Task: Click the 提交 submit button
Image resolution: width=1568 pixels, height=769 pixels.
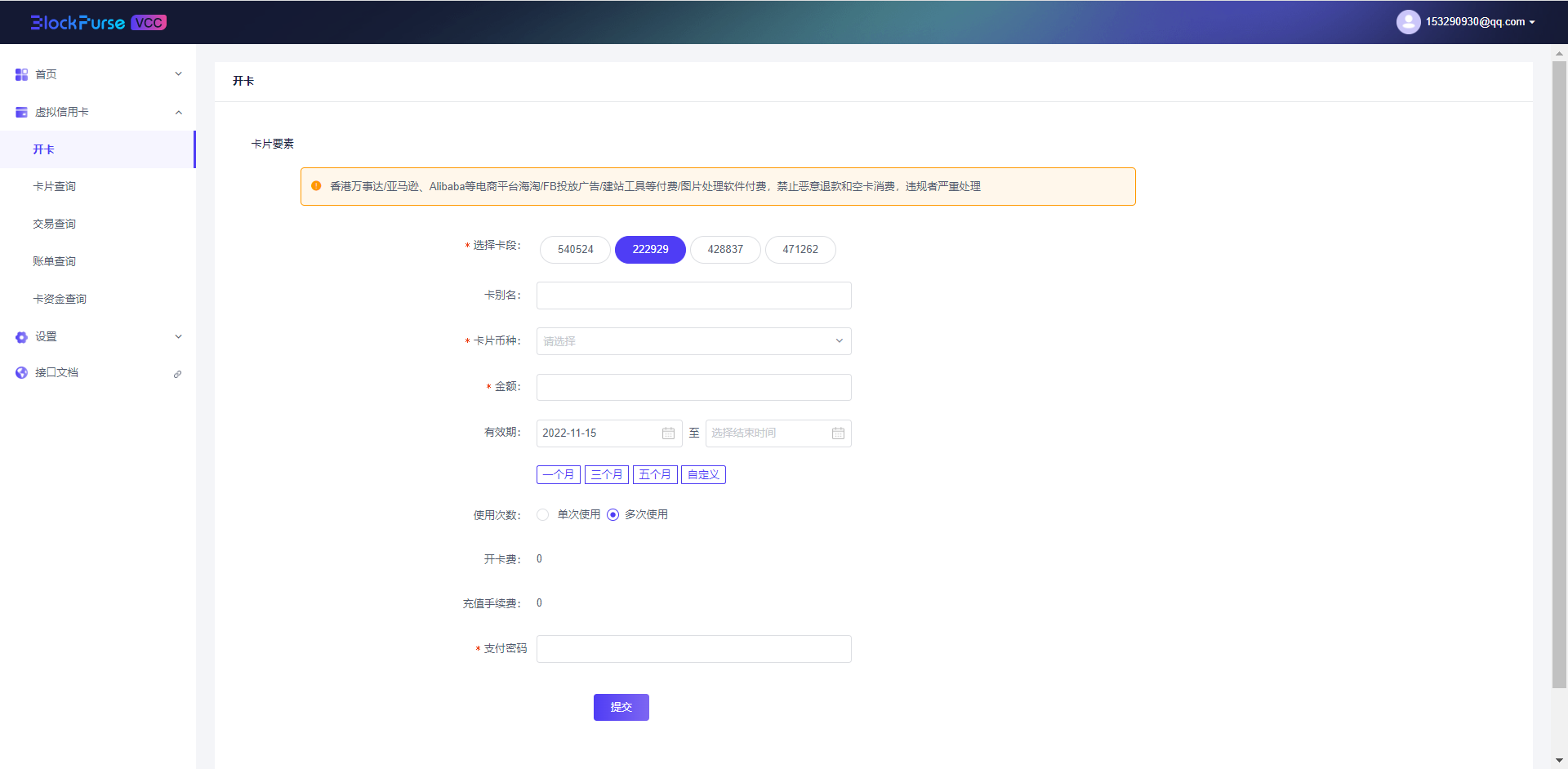Action: pyautogui.click(x=621, y=707)
